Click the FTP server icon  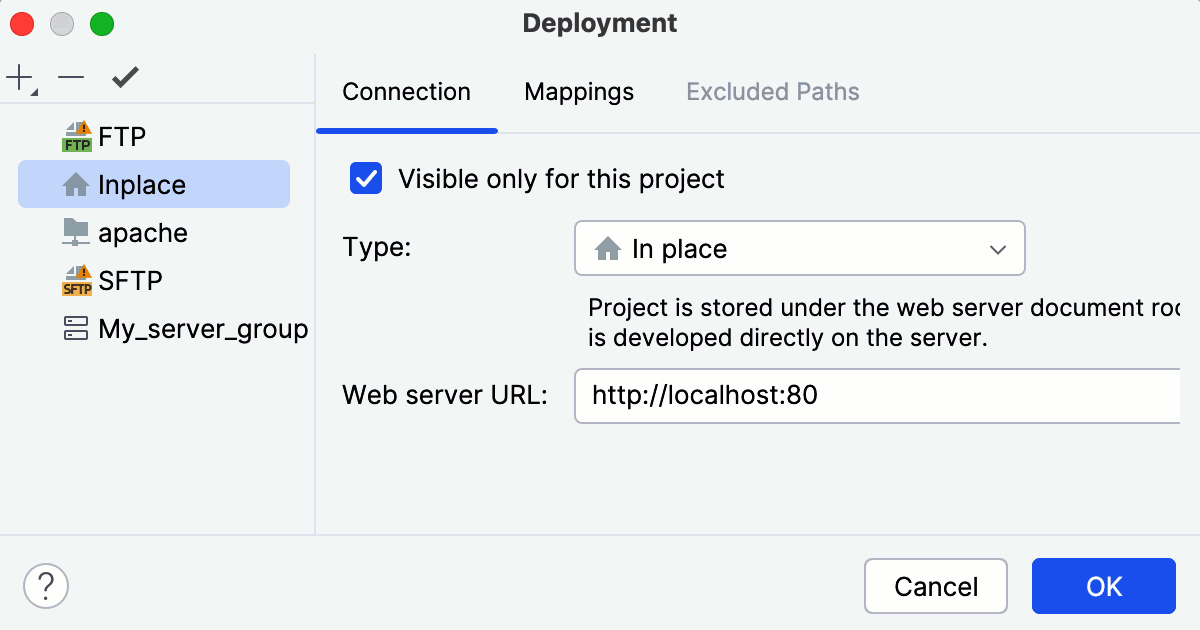tap(77, 137)
